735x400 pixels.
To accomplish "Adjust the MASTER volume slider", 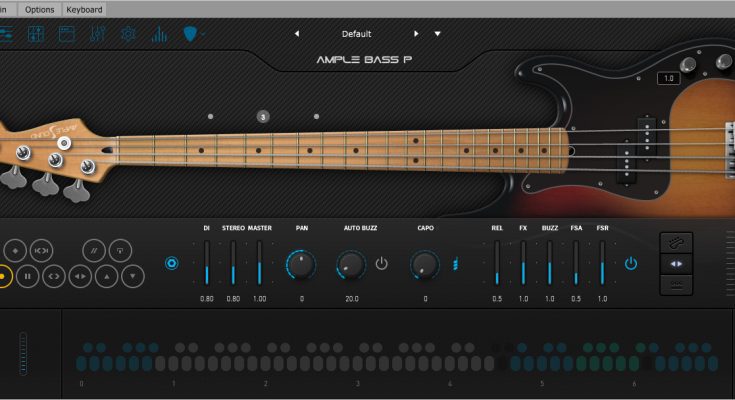I will click(259, 265).
